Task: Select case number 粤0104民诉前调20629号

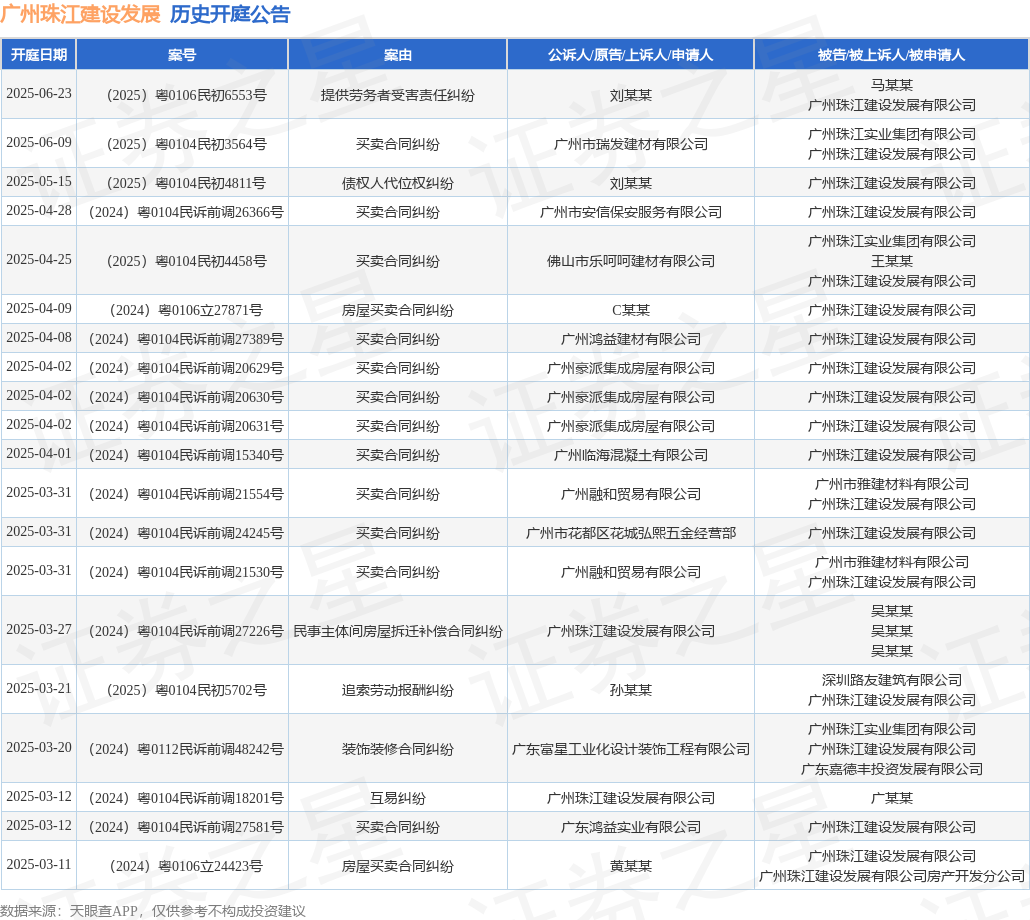Action: pos(186,368)
